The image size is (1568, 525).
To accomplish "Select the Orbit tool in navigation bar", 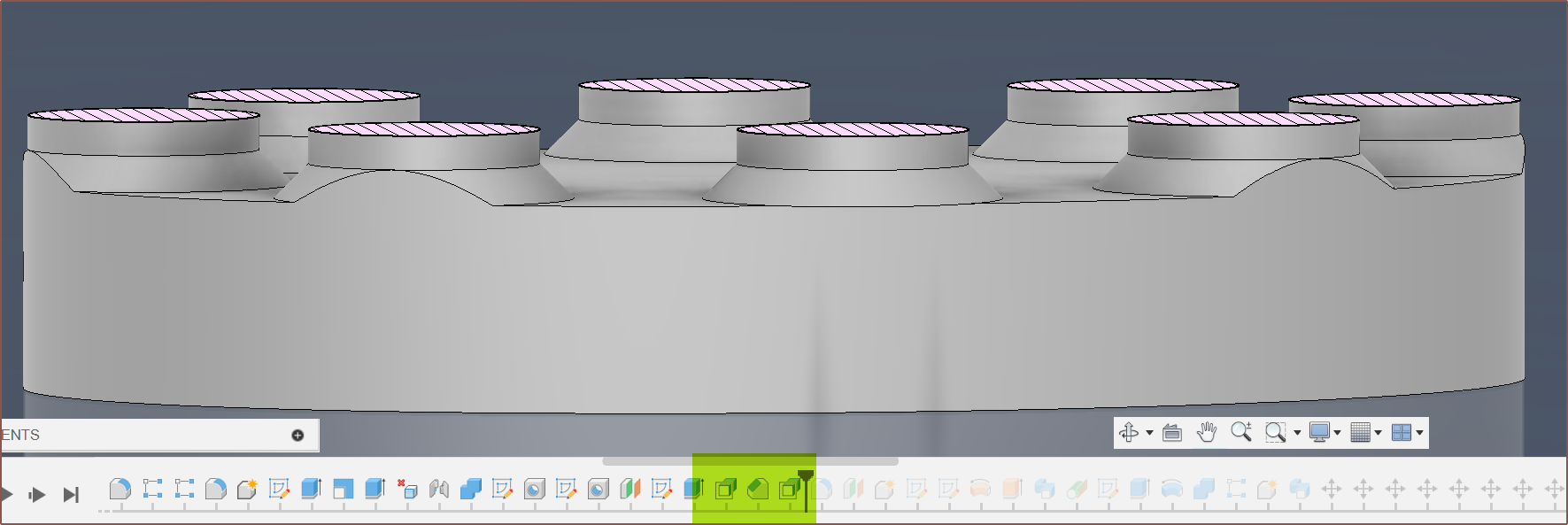I will coord(1129,433).
